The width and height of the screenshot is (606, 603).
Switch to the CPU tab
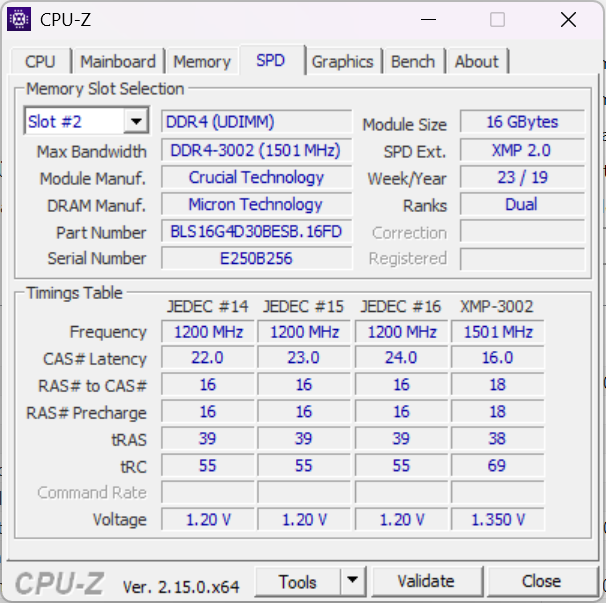pyautogui.click(x=40, y=61)
